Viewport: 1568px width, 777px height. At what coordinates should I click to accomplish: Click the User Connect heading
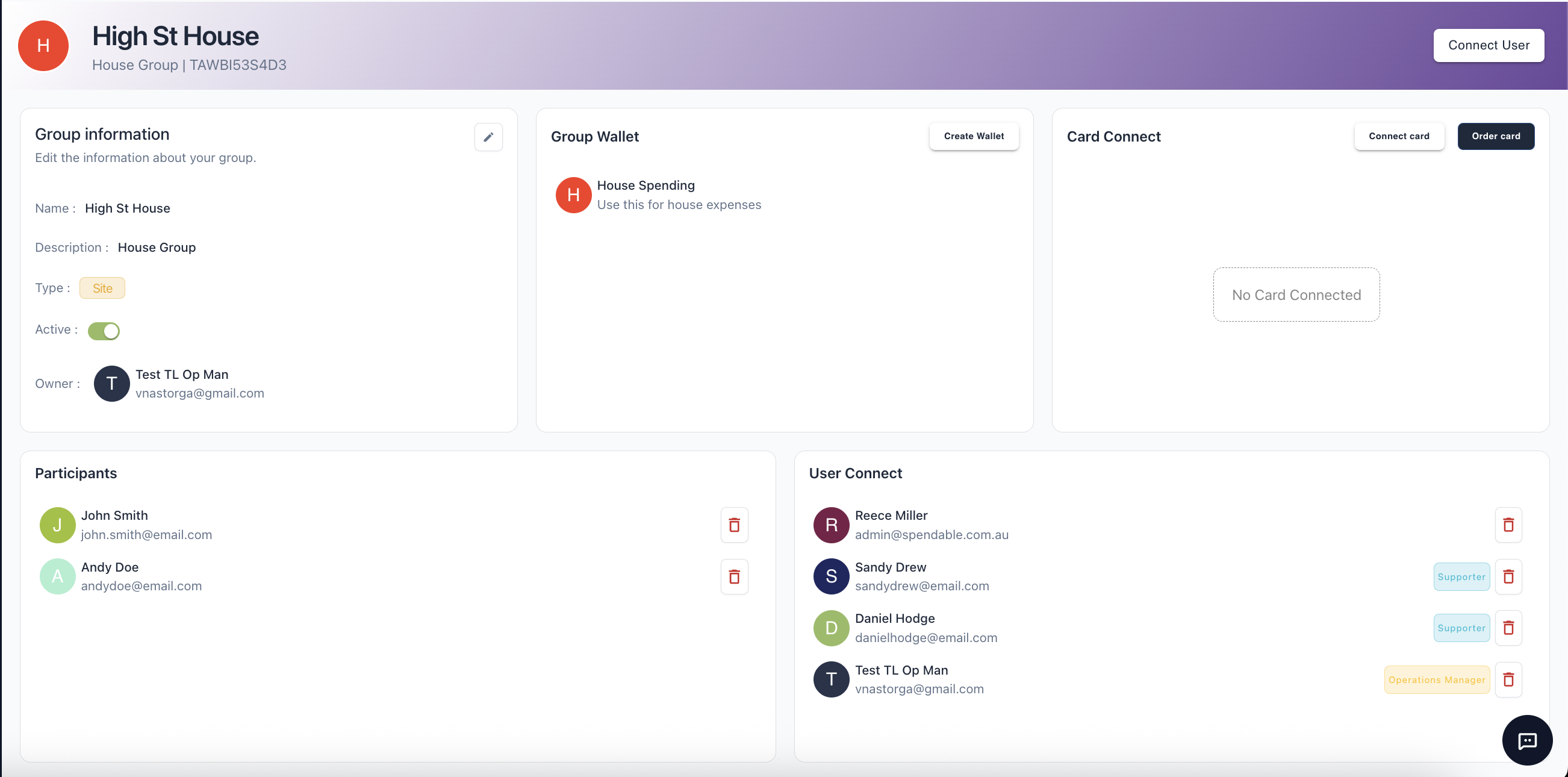(x=854, y=474)
